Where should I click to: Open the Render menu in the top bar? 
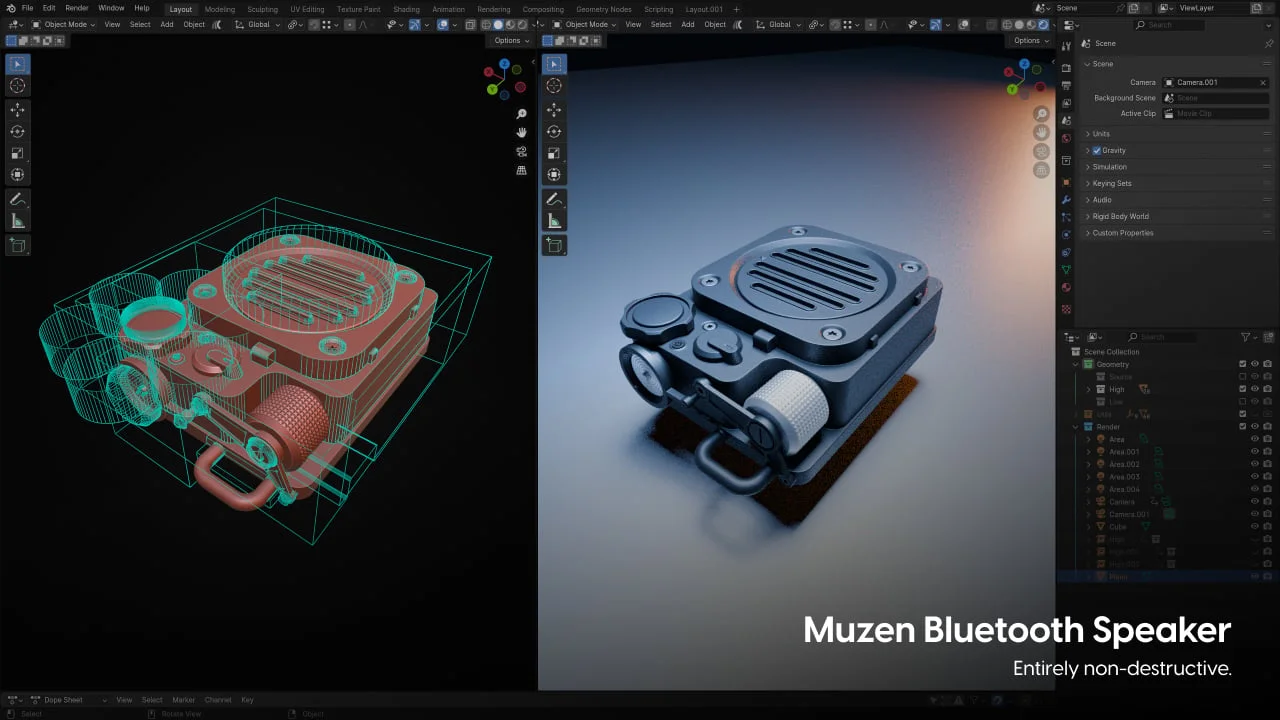tap(76, 8)
